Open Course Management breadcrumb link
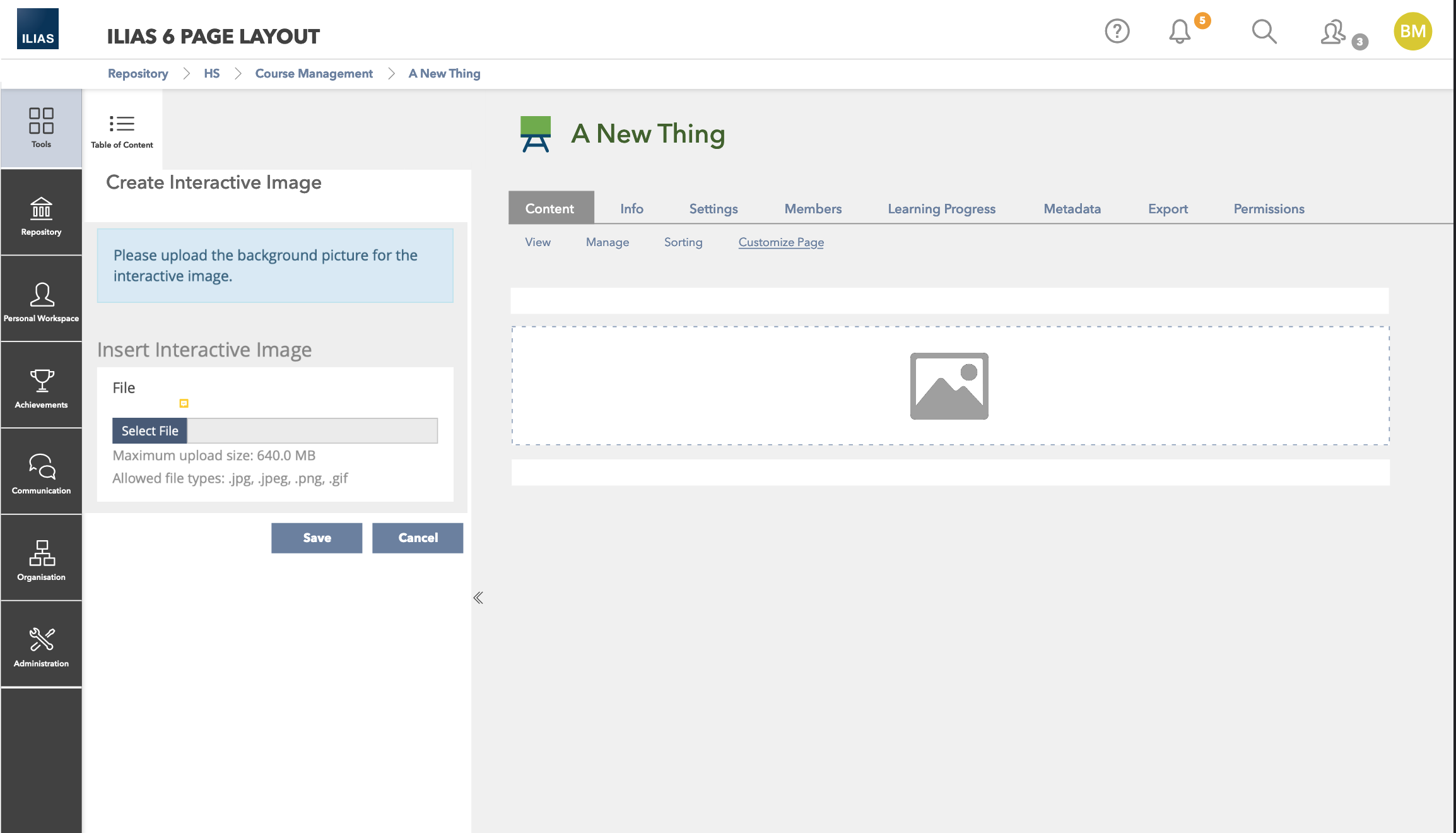1456x833 pixels. pos(314,74)
